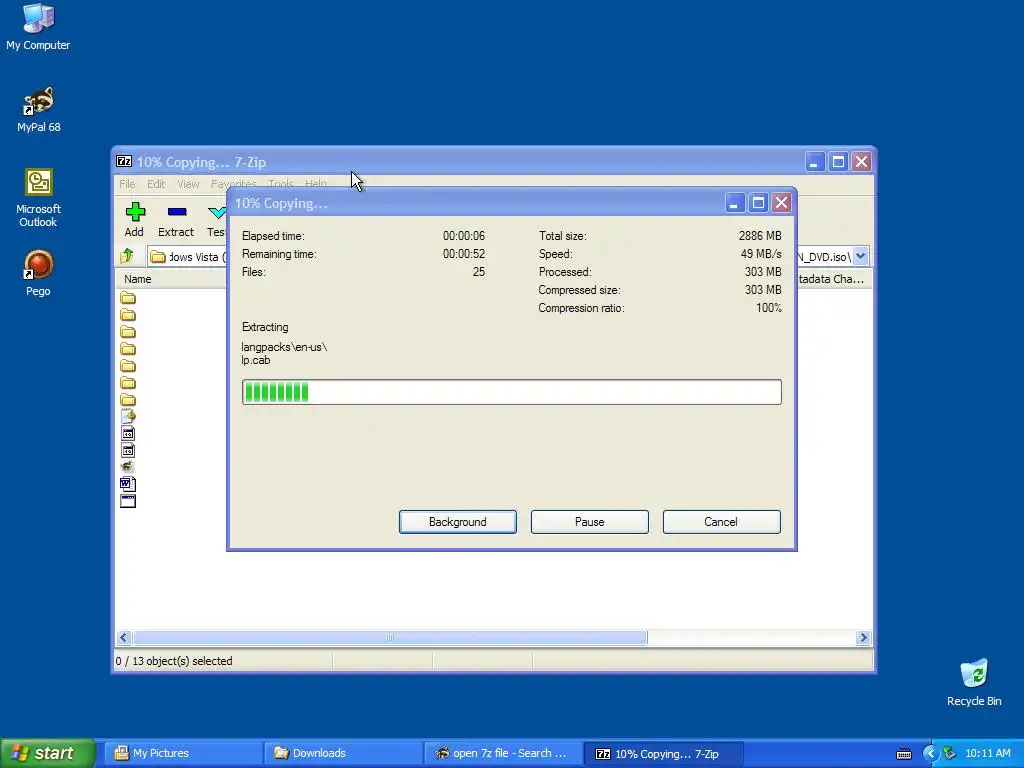Click the network tray icon beside clock
The width and height of the screenshot is (1024, 768).
[950, 754]
